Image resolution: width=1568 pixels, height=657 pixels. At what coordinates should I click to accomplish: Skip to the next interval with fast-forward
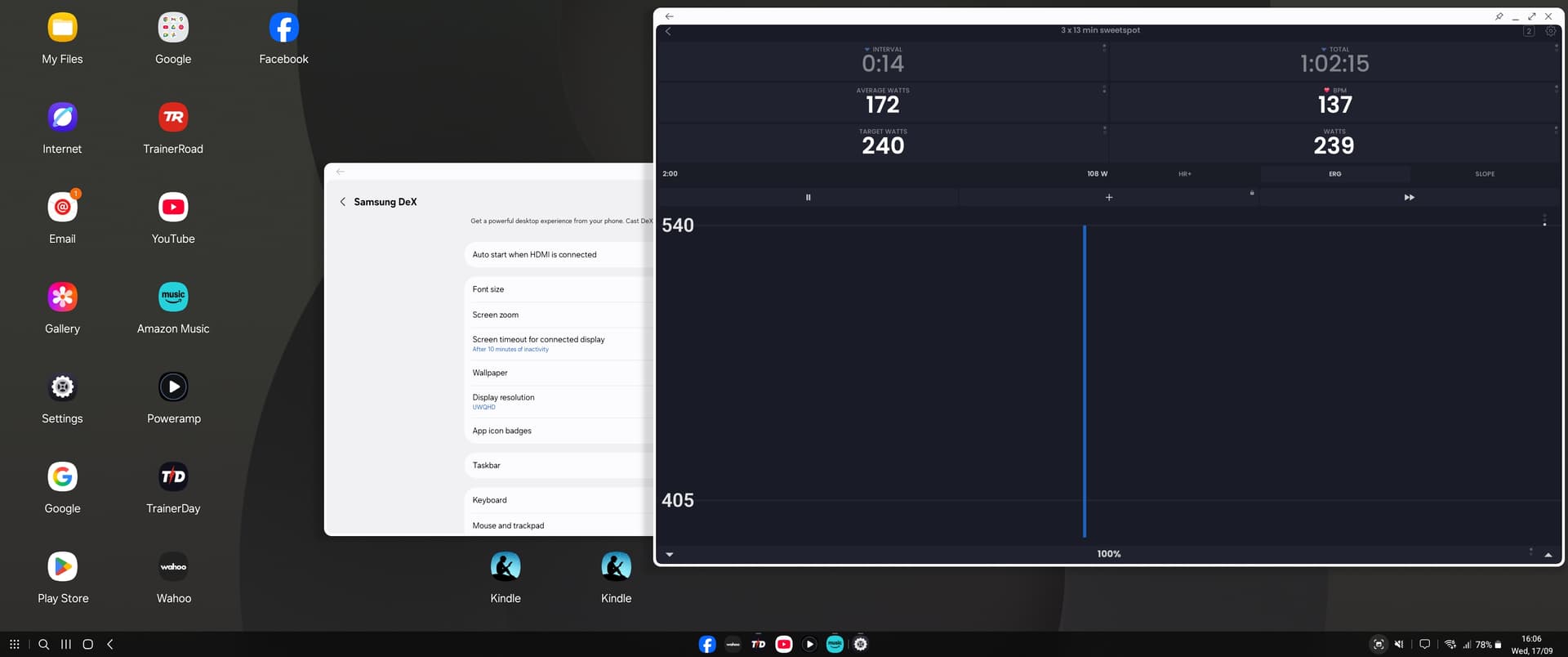tap(1409, 198)
